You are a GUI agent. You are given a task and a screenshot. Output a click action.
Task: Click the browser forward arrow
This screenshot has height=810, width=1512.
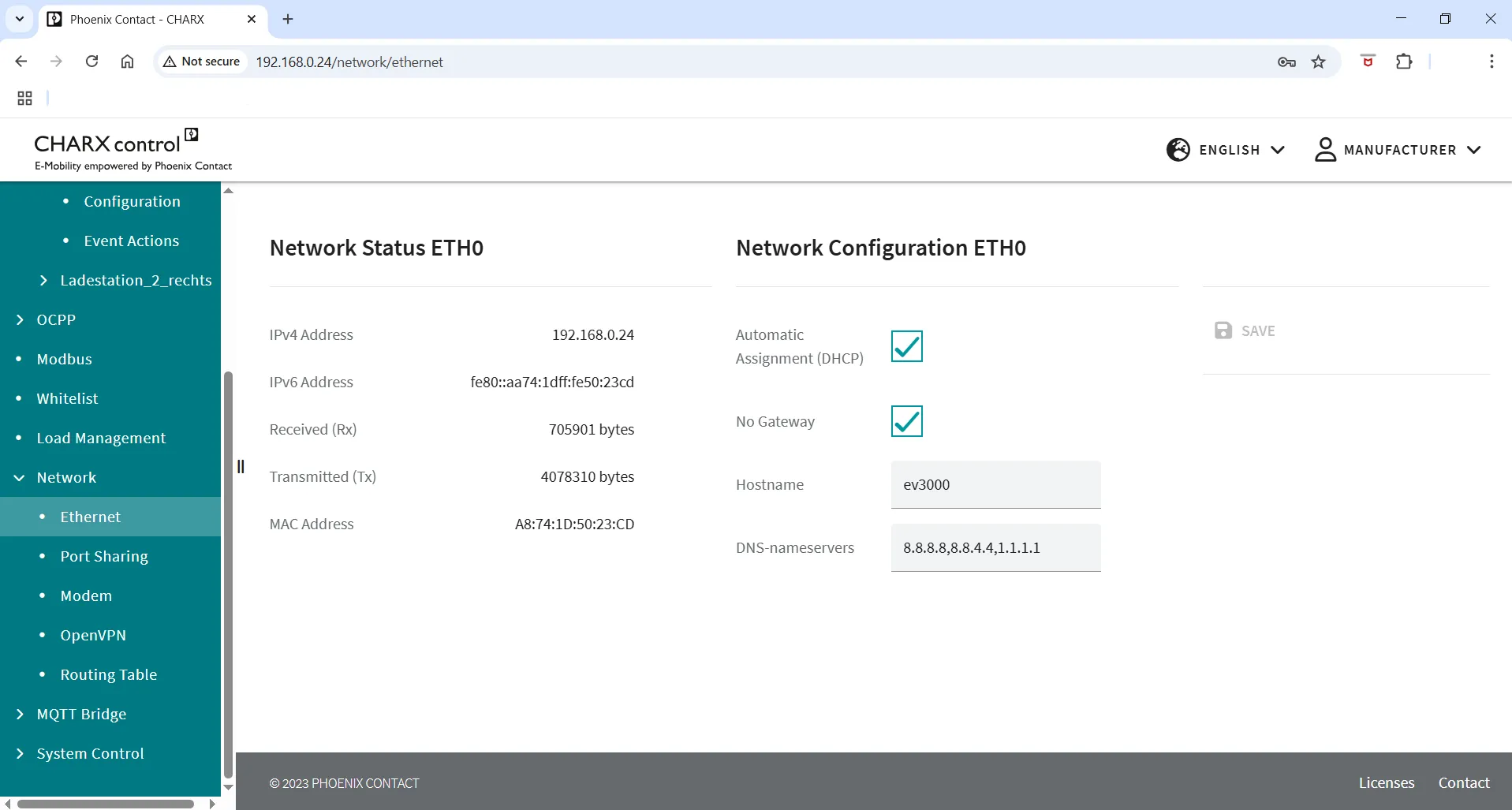tap(56, 62)
